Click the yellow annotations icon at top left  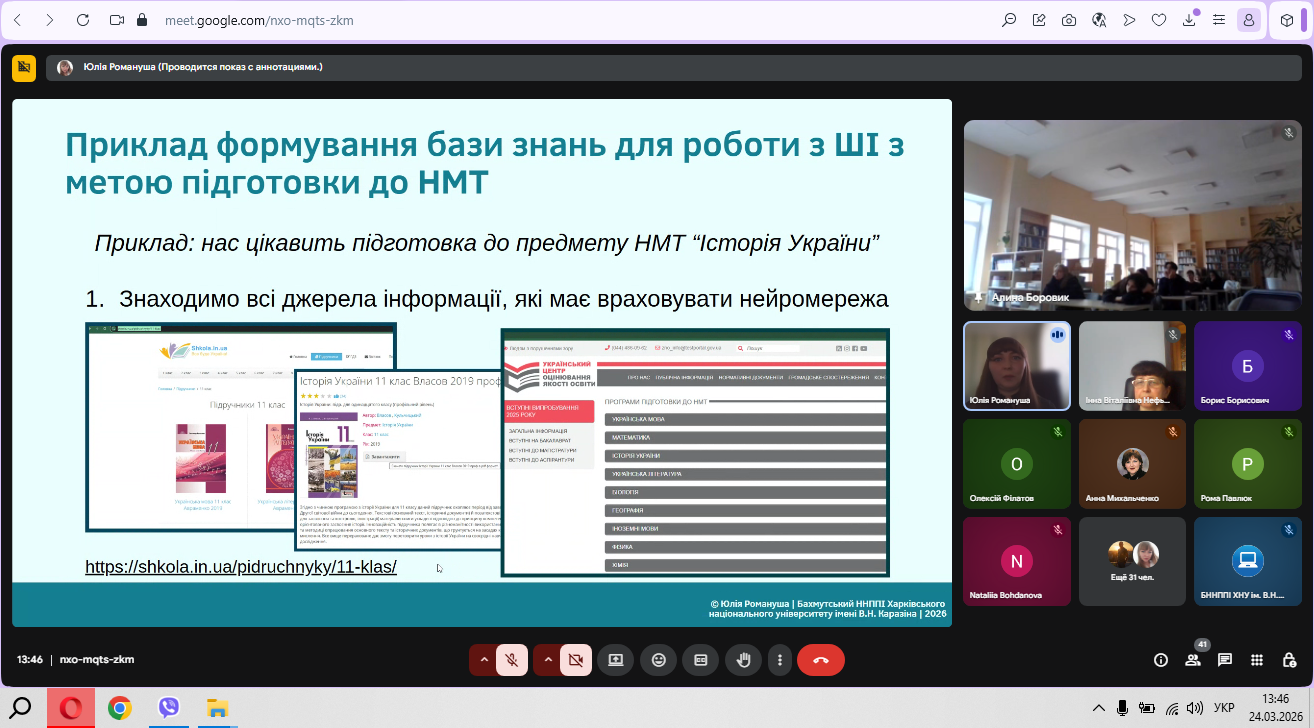24,67
